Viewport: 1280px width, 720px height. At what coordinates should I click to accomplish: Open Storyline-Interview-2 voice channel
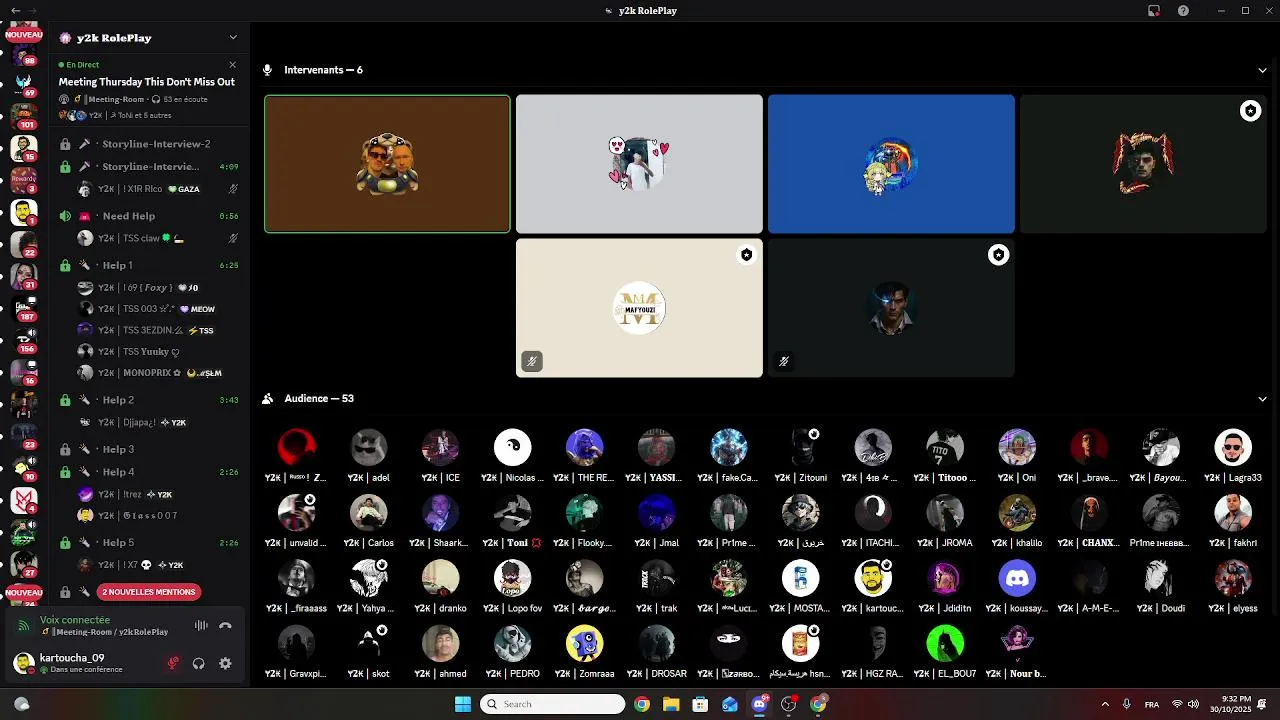coord(147,144)
